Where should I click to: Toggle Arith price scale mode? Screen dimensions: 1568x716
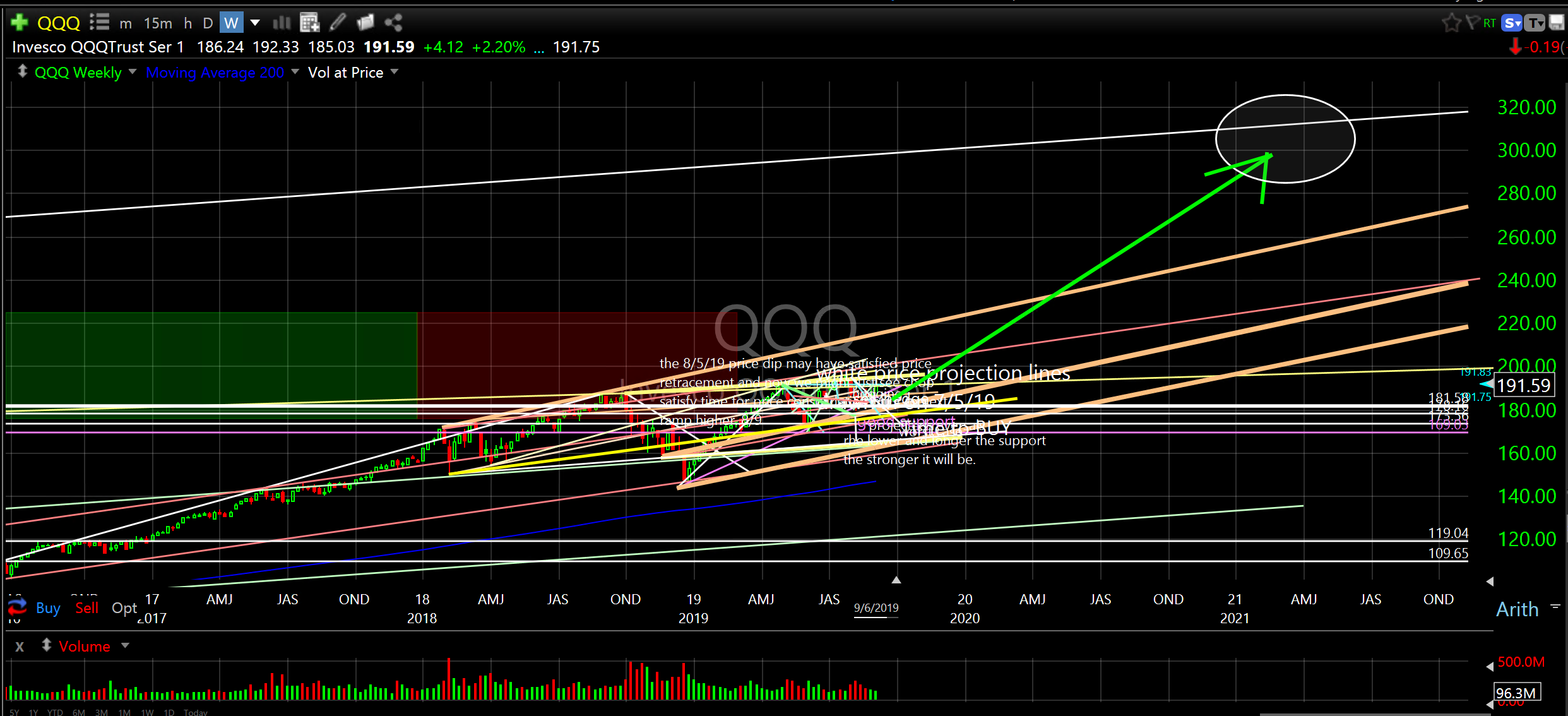pyautogui.click(x=1517, y=609)
